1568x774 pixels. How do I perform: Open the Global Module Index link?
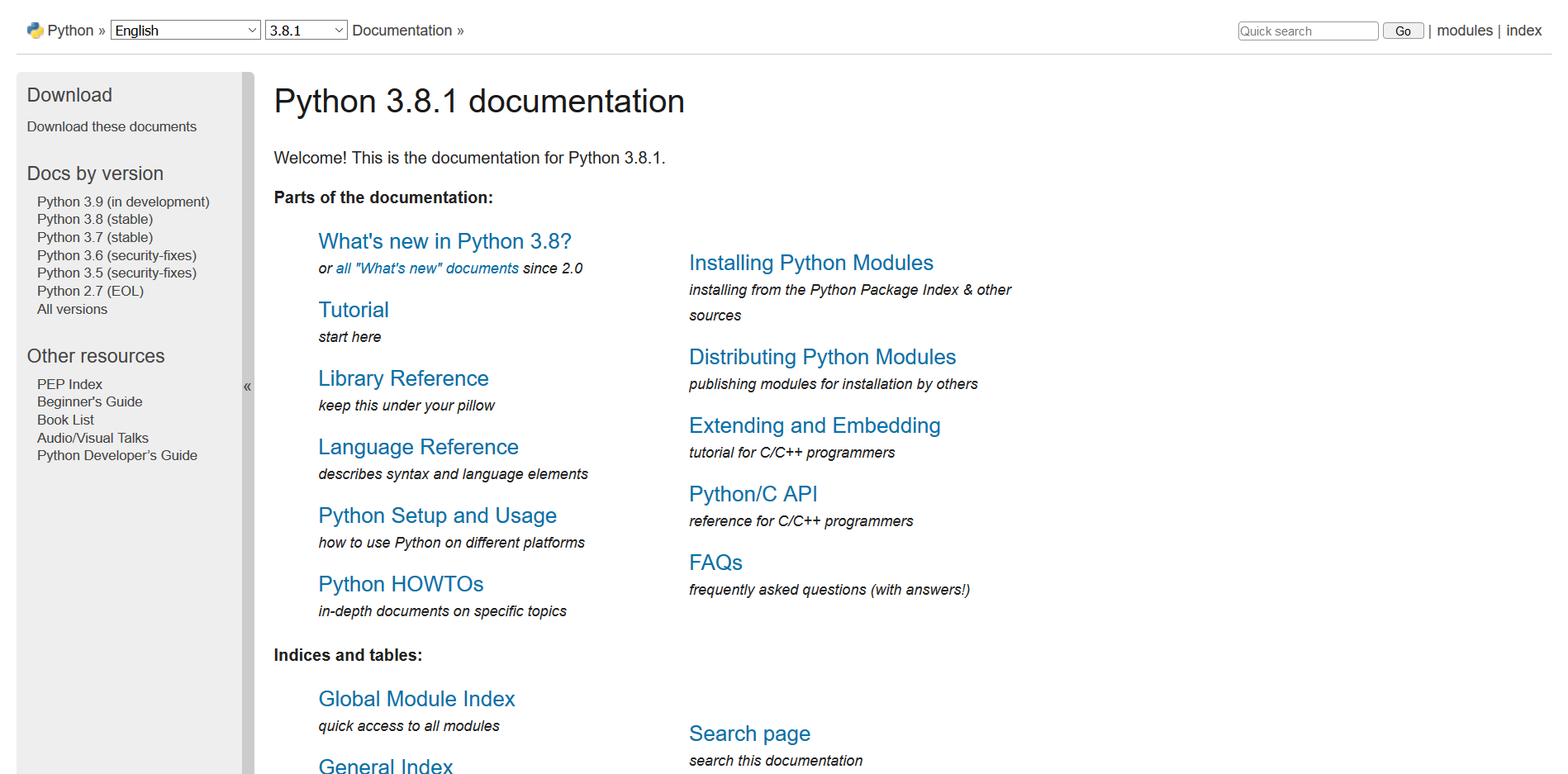click(416, 699)
